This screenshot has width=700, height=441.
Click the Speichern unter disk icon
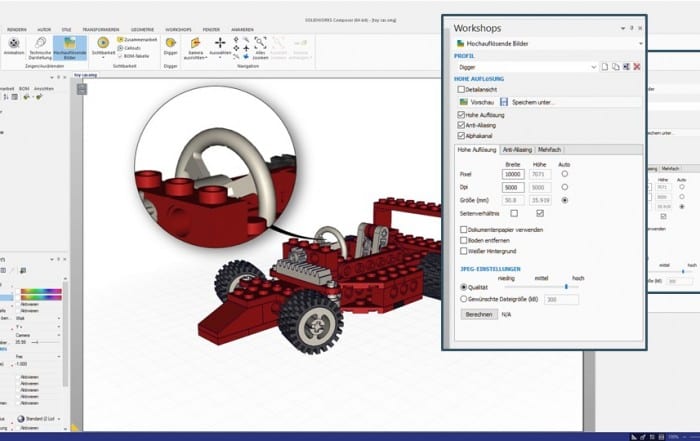click(x=504, y=102)
